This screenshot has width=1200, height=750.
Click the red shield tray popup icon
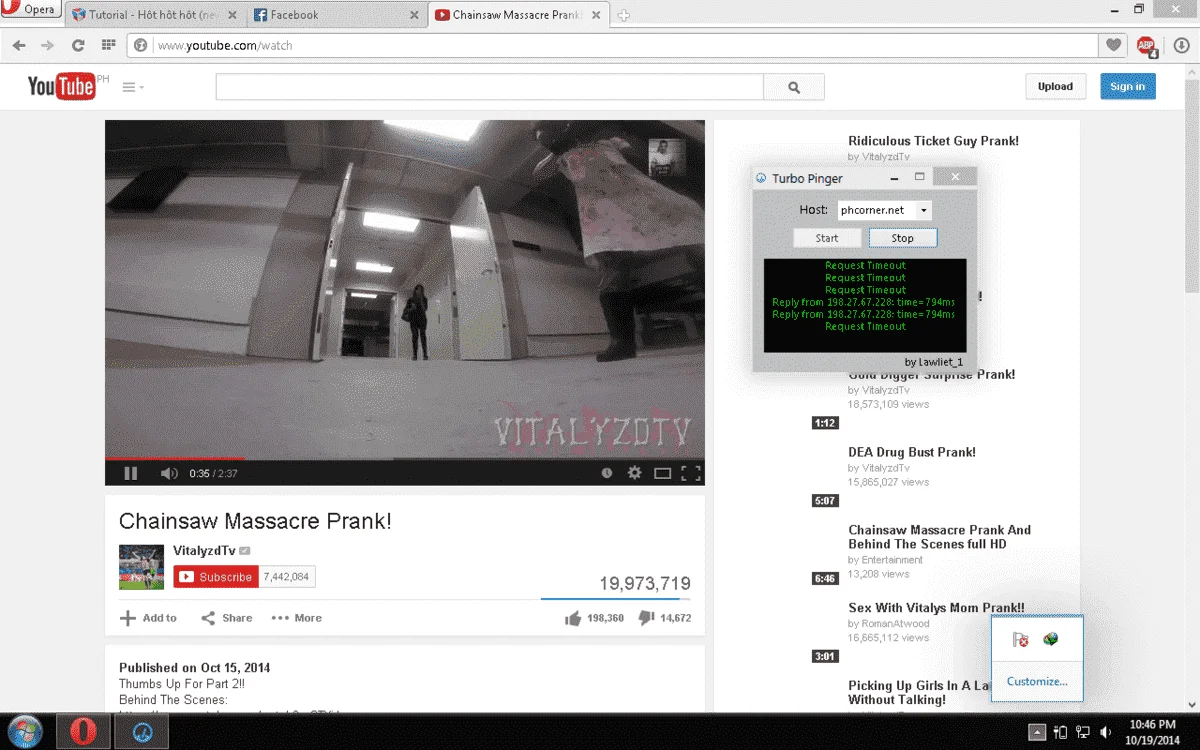[1020, 640]
